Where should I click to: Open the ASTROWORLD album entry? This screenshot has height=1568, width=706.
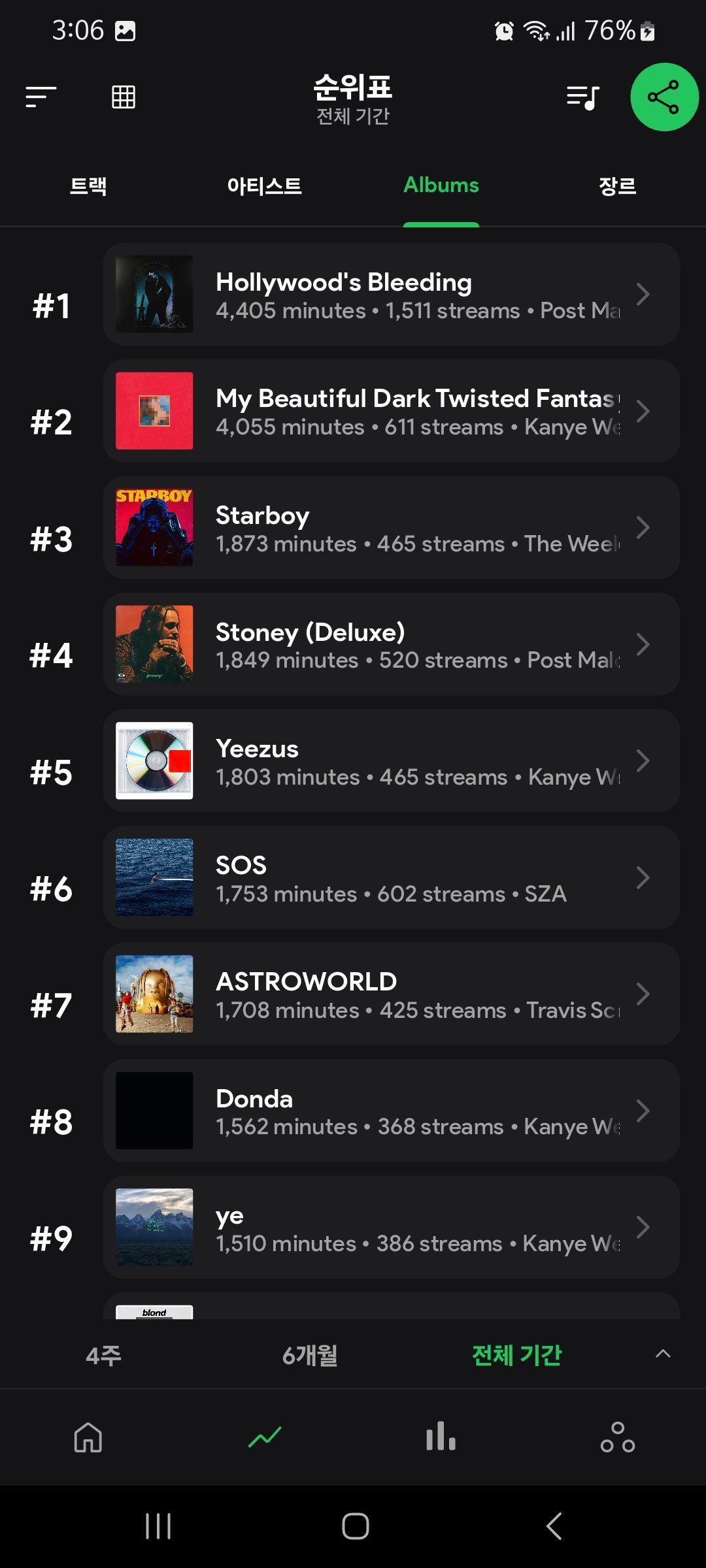click(391, 994)
